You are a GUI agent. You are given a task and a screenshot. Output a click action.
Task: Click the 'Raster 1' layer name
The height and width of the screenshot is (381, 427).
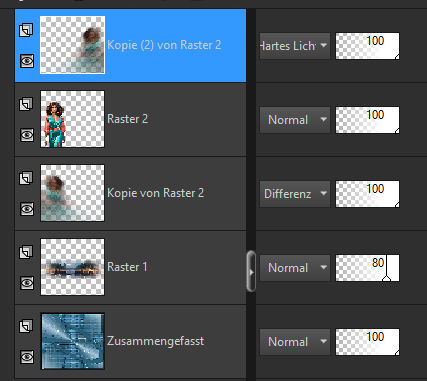coord(127,267)
